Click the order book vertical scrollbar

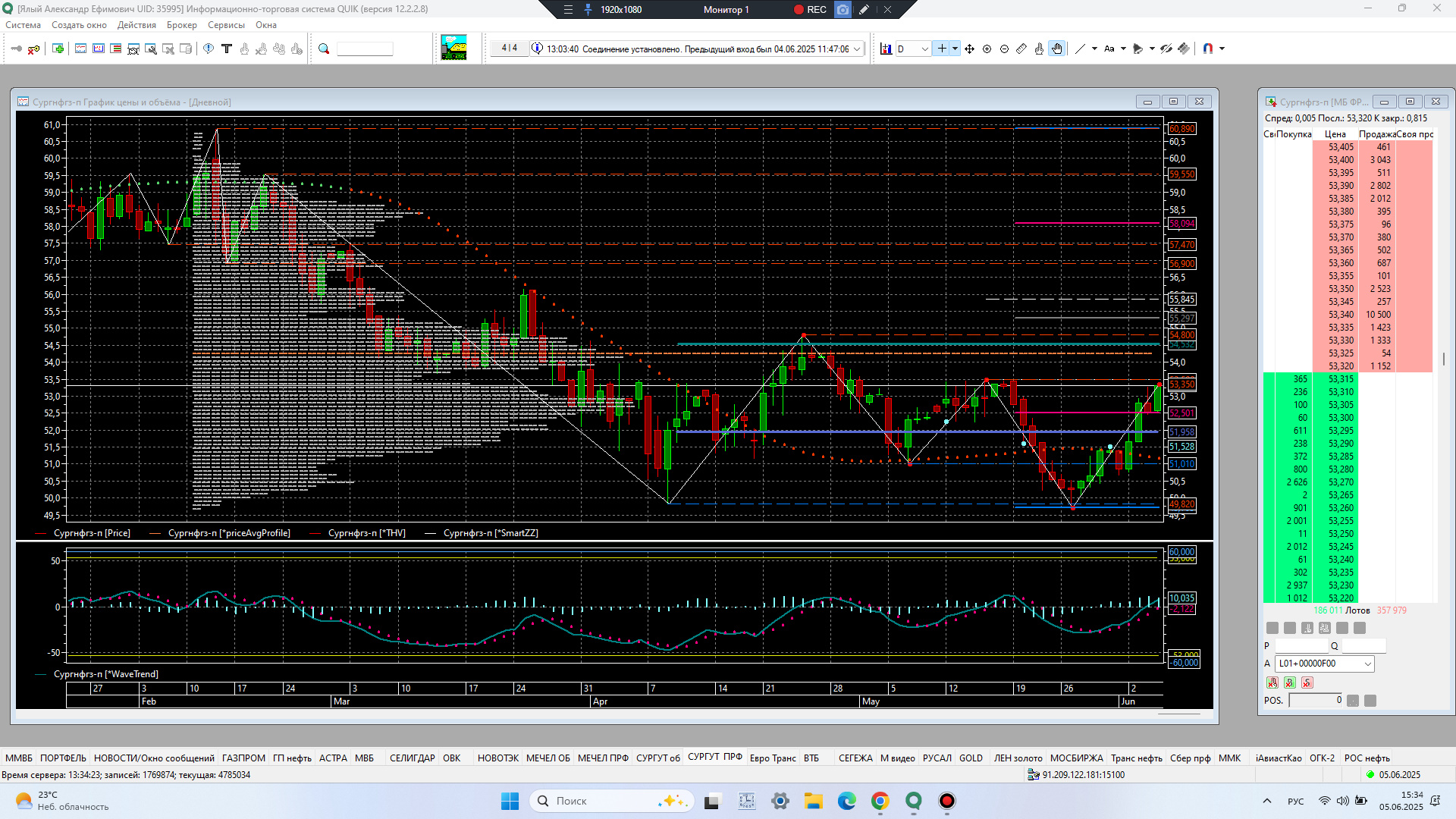[x=1443, y=359]
